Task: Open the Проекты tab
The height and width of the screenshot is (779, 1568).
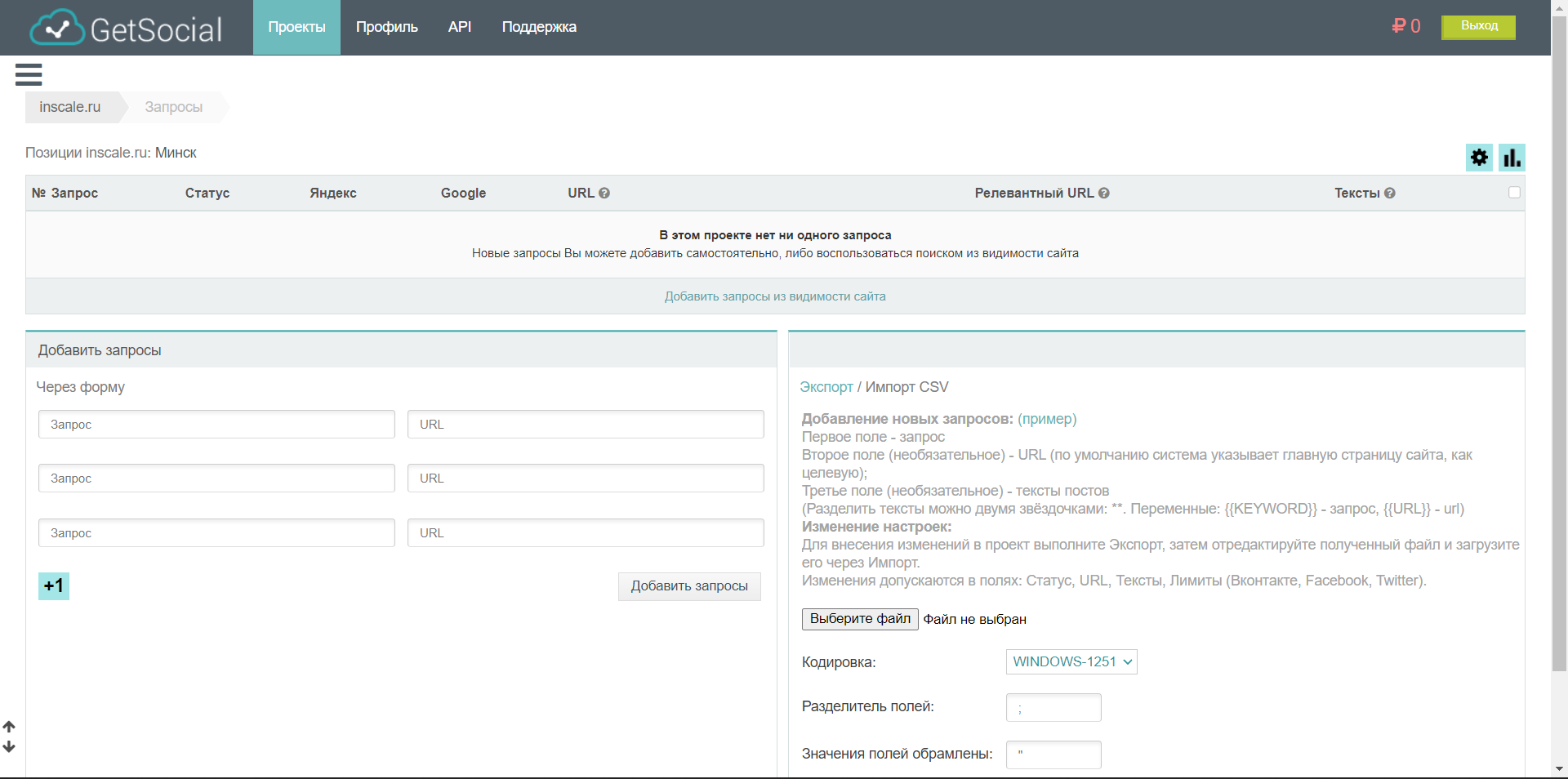Action: pos(296,27)
